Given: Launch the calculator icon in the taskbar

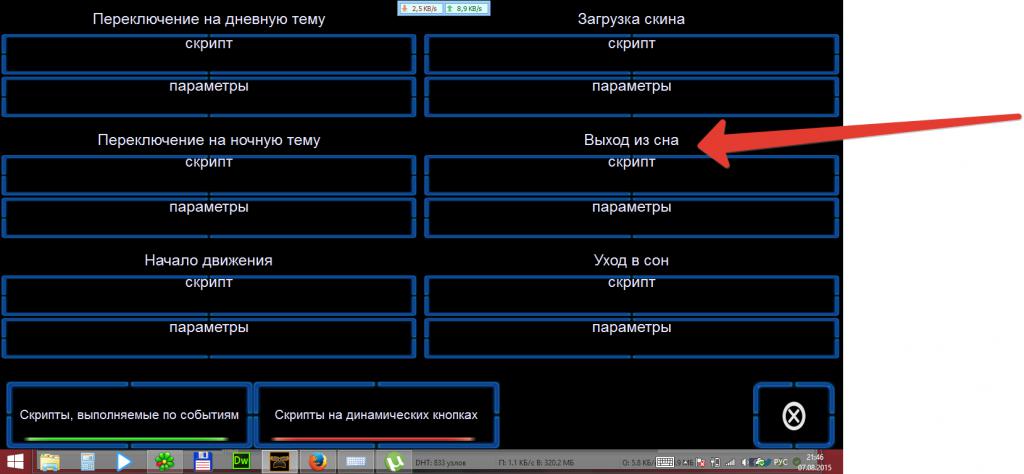Looking at the screenshot, I should coord(88,462).
